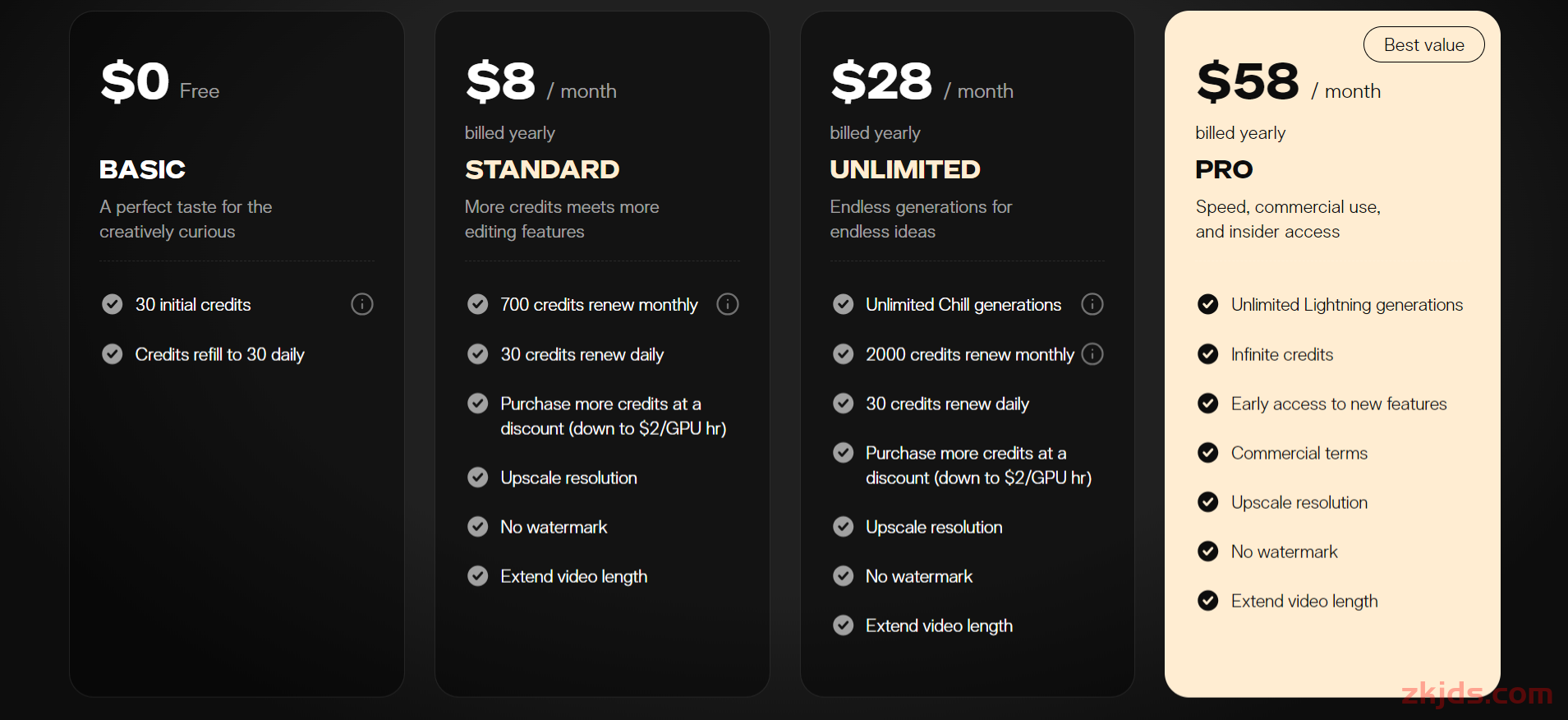
Task: Select the STANDARD plan title
Action: [x=542, y=169]
